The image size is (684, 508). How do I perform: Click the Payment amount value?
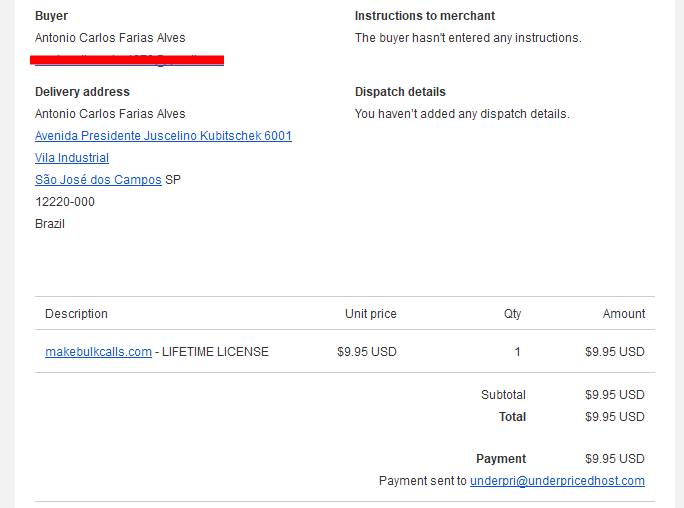(x=615, y=459)
